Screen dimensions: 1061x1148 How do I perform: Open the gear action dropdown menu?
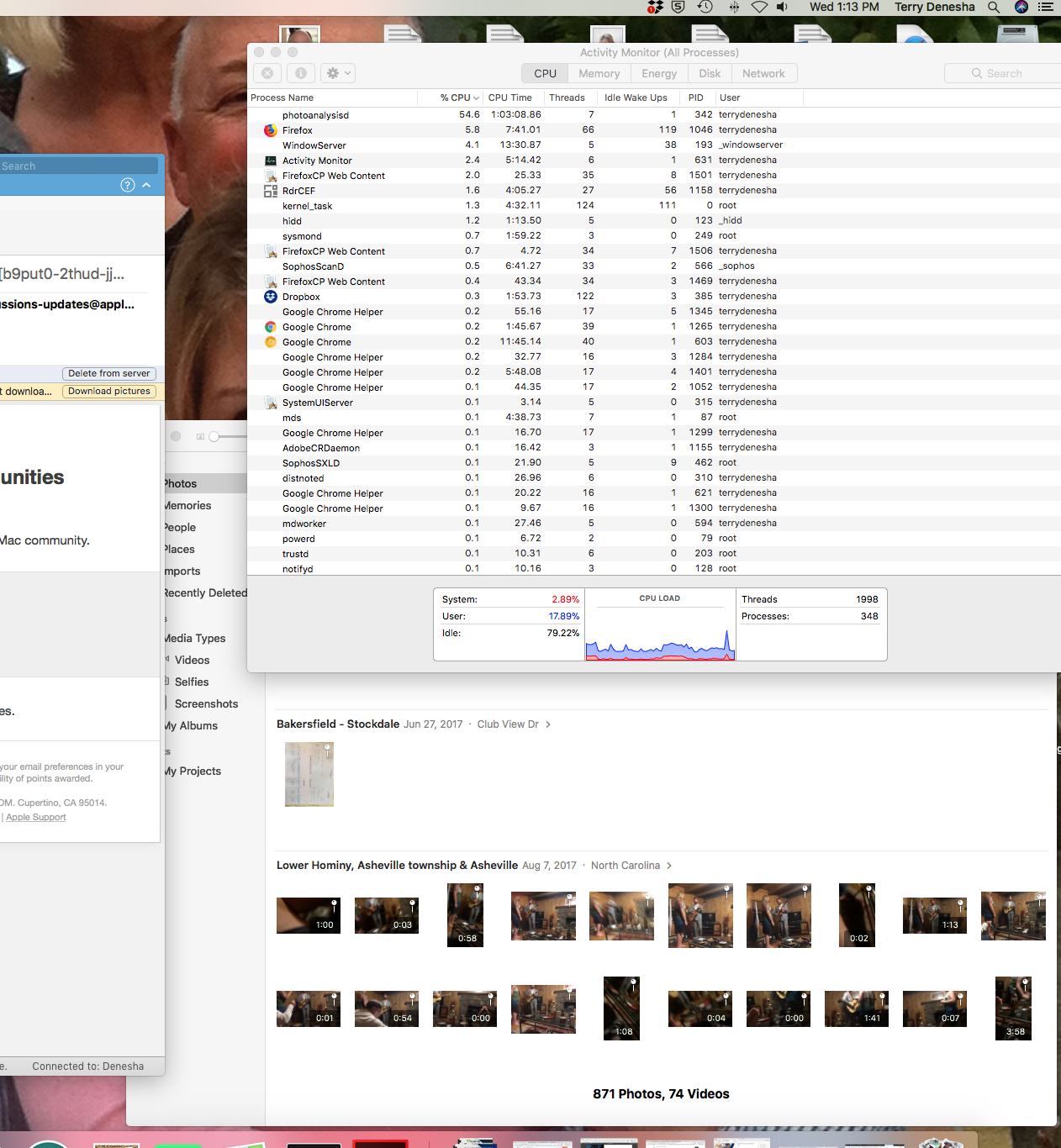coord(338,73)
